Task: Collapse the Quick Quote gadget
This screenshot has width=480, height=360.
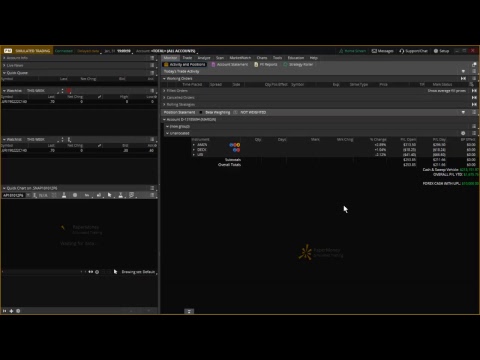Action: coord(4,73)
